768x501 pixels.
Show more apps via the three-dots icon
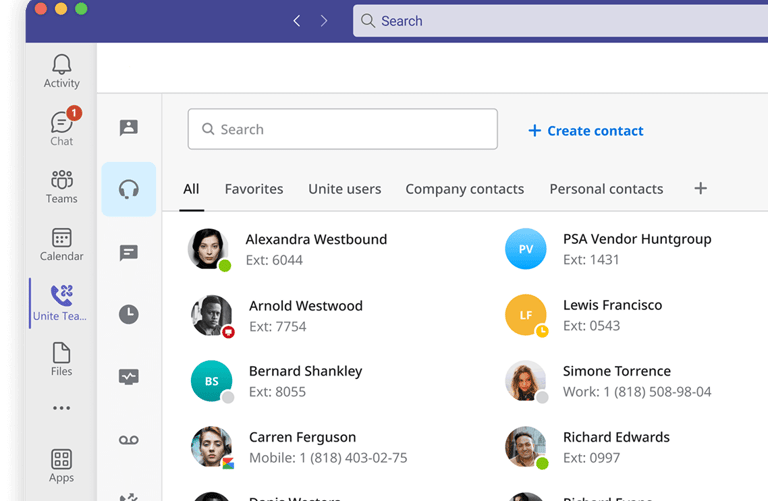[x=62, y=407]
